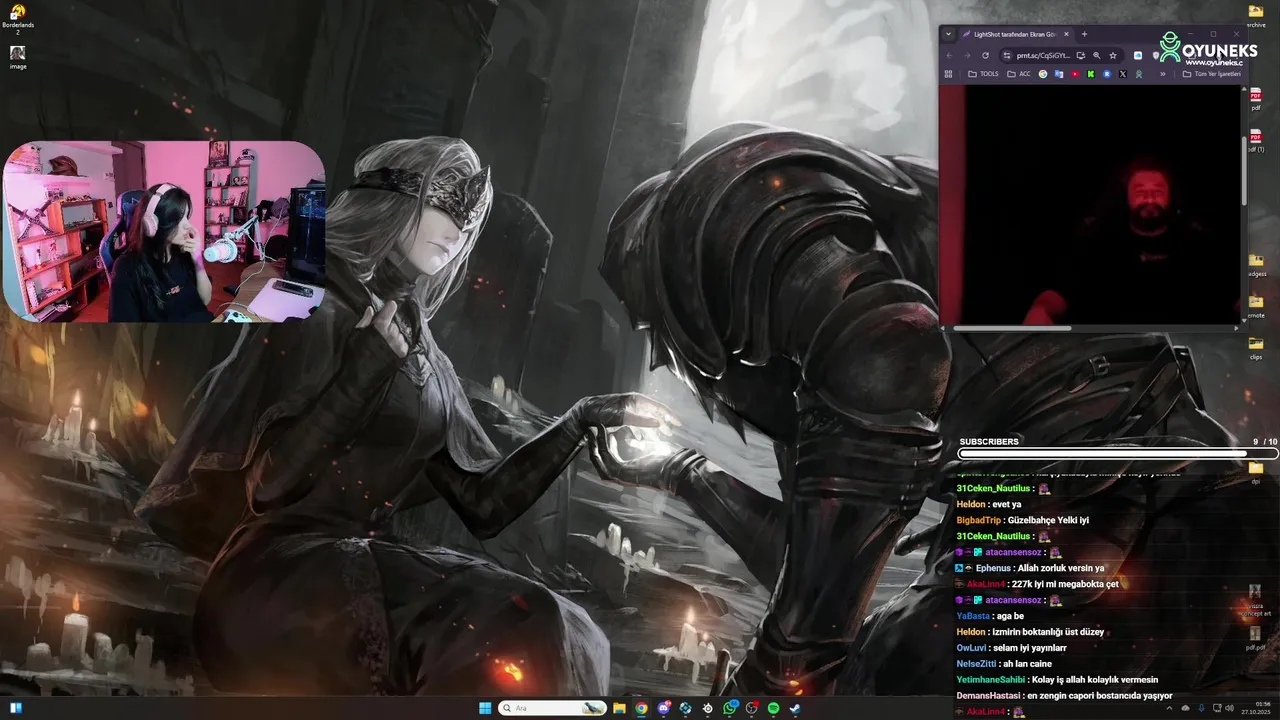1280x720 pixels.
Task: Open the Google Translate bookmark icon
Action: click(1059, 74)
